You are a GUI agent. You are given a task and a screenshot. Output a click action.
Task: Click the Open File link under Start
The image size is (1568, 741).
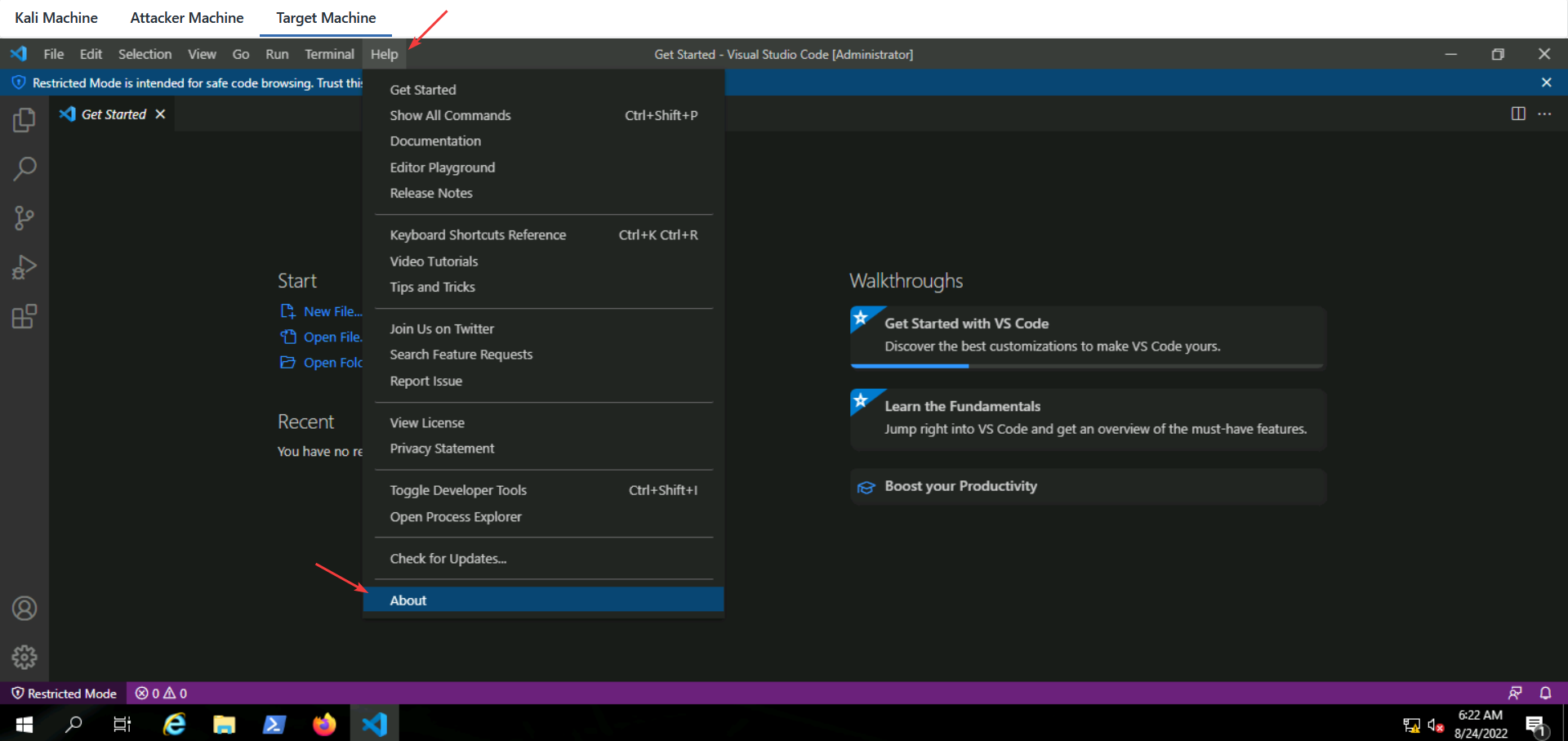(x=322, y=337)
